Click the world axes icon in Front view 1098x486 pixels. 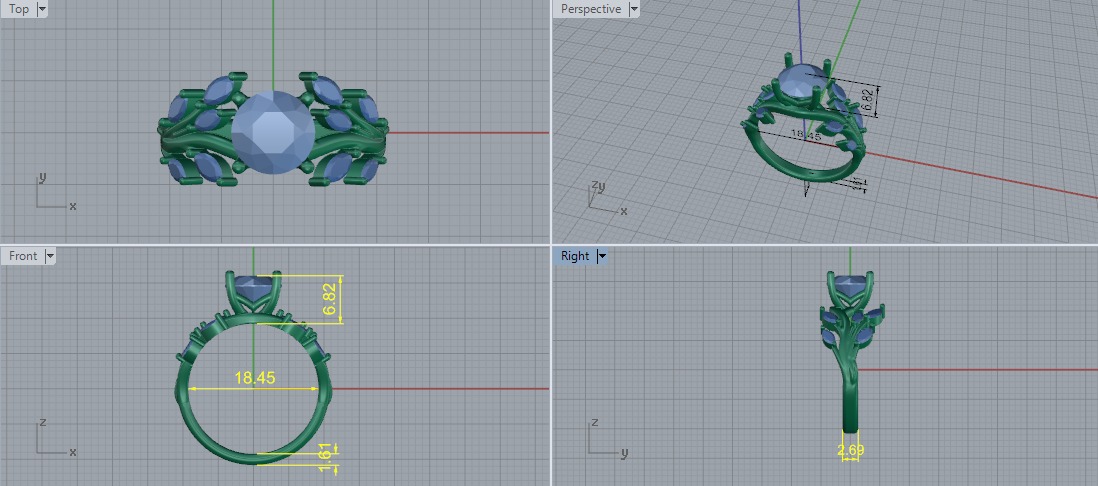point(55,436)
